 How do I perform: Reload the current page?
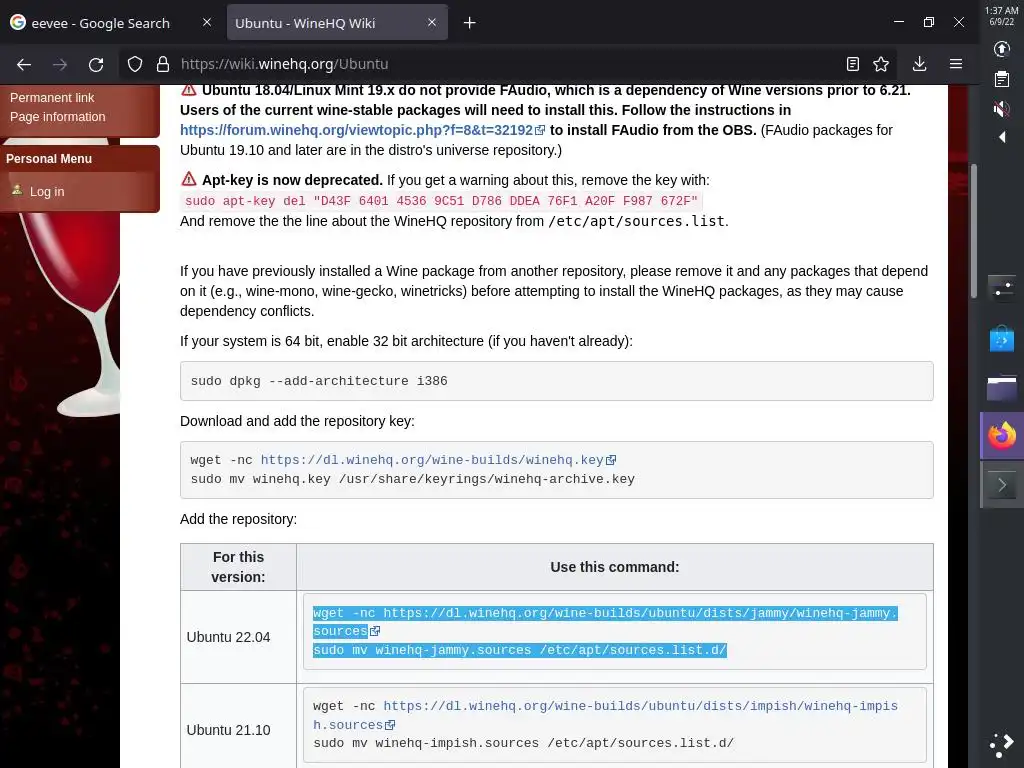click(x=96, y=64)
